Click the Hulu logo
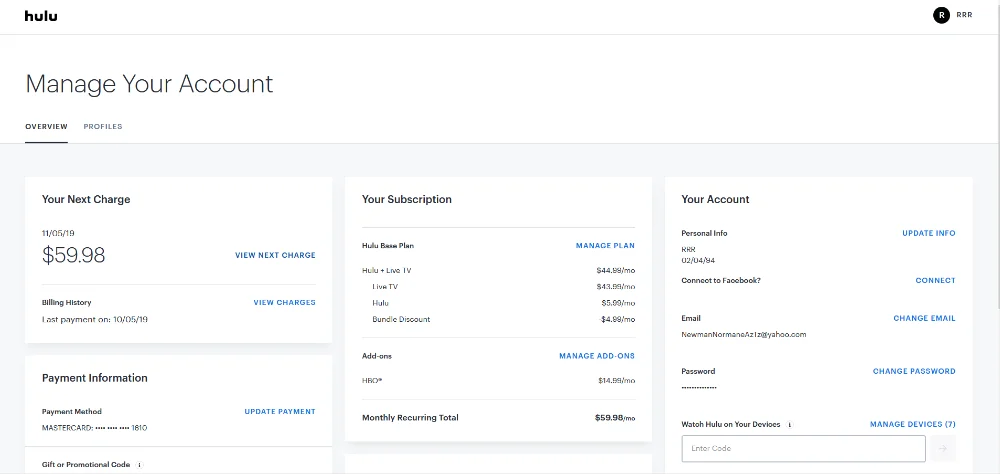Viewport: 1000px width, 474px height. click(x=41, y=16)
